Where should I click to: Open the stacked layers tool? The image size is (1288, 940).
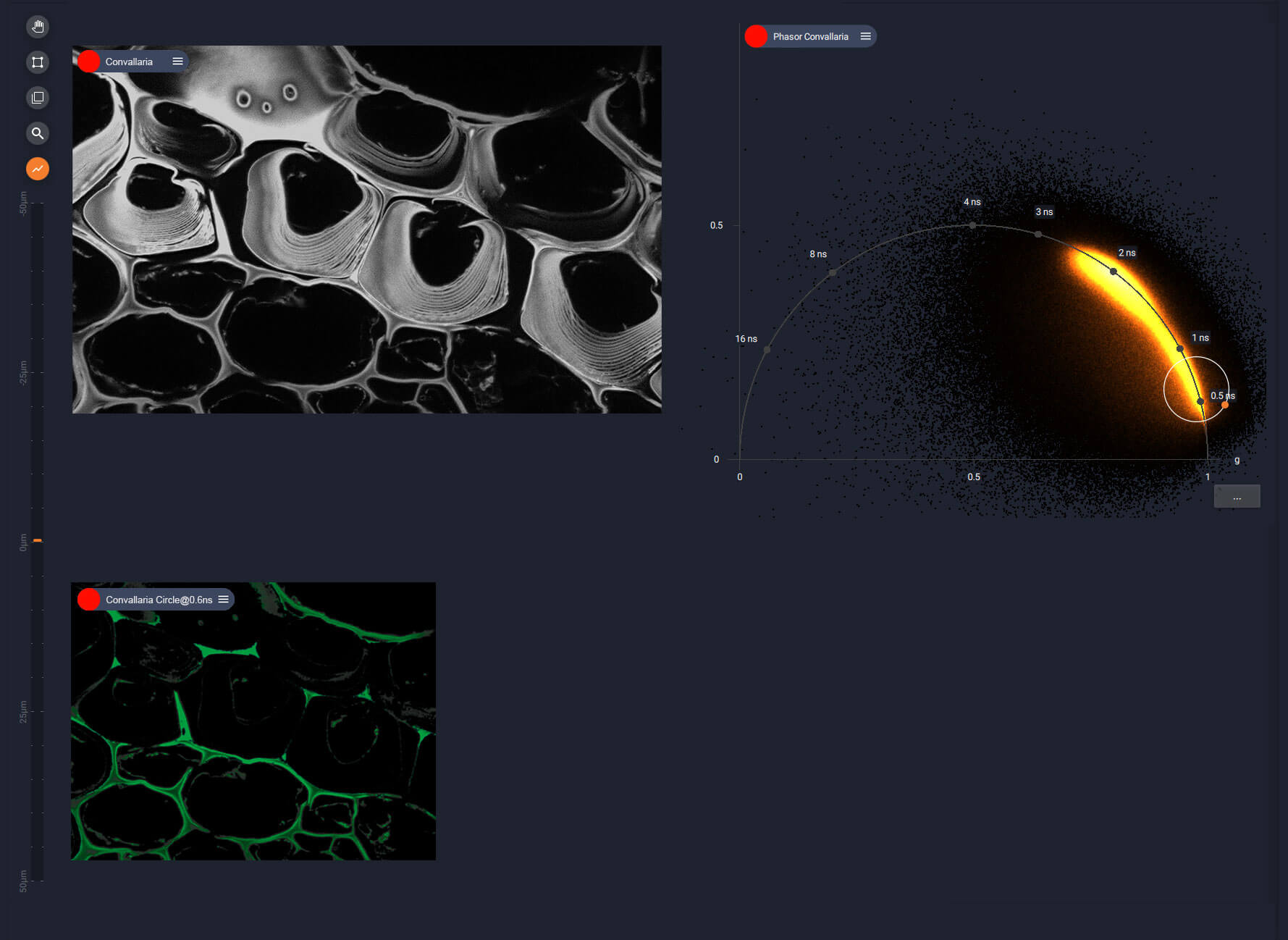(38, 98)
